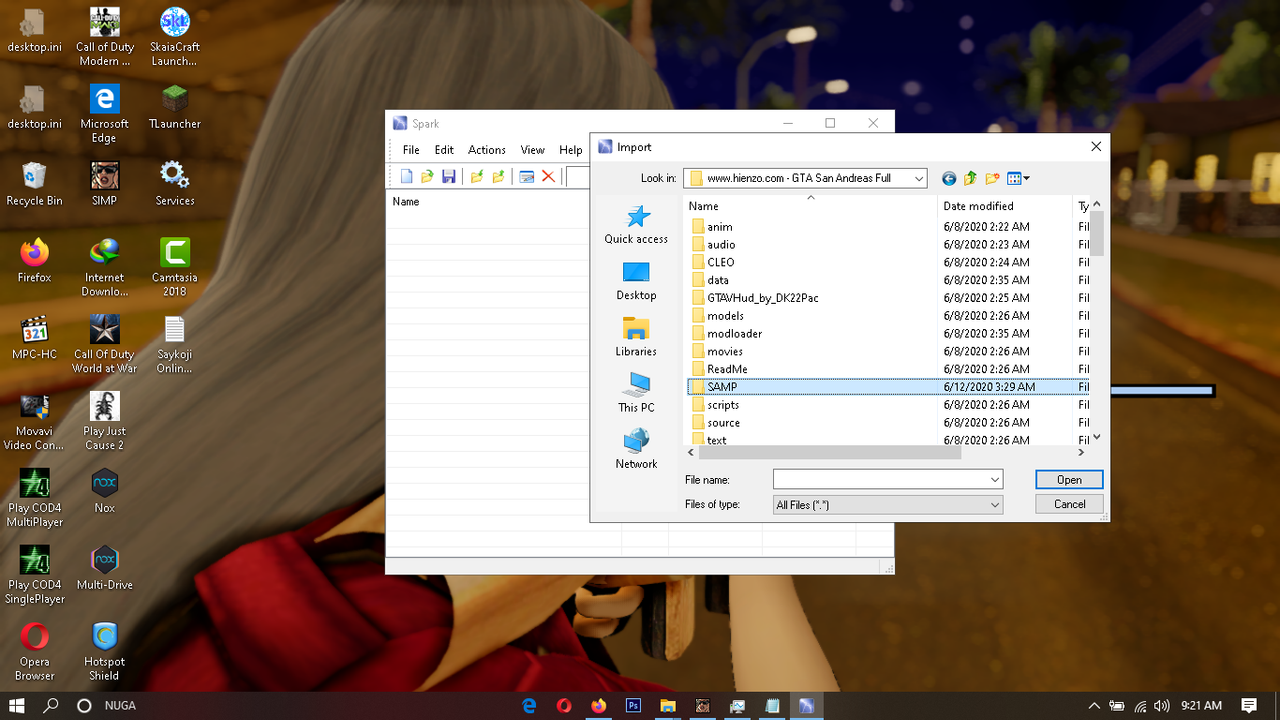The height and width of the screenshot is (720, 1280).
Task: Select Libraries in the places bar
Action: pyautogui.click(x=636, y=337)
